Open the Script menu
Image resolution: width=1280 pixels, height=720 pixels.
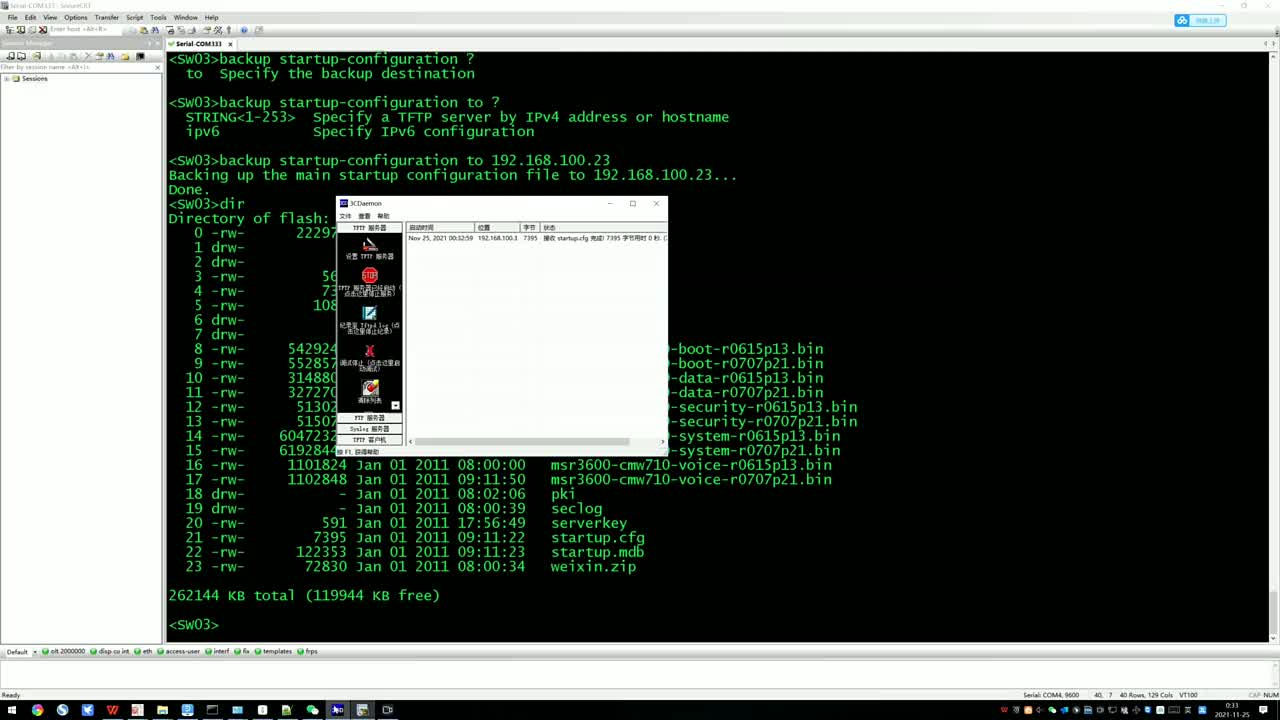click(134, 17)
